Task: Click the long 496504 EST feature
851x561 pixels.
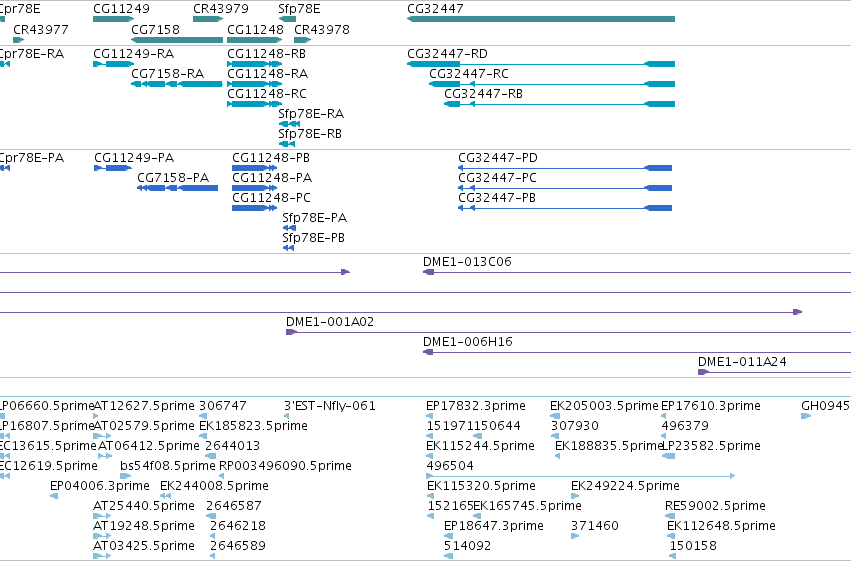Action: pos(581,476)
